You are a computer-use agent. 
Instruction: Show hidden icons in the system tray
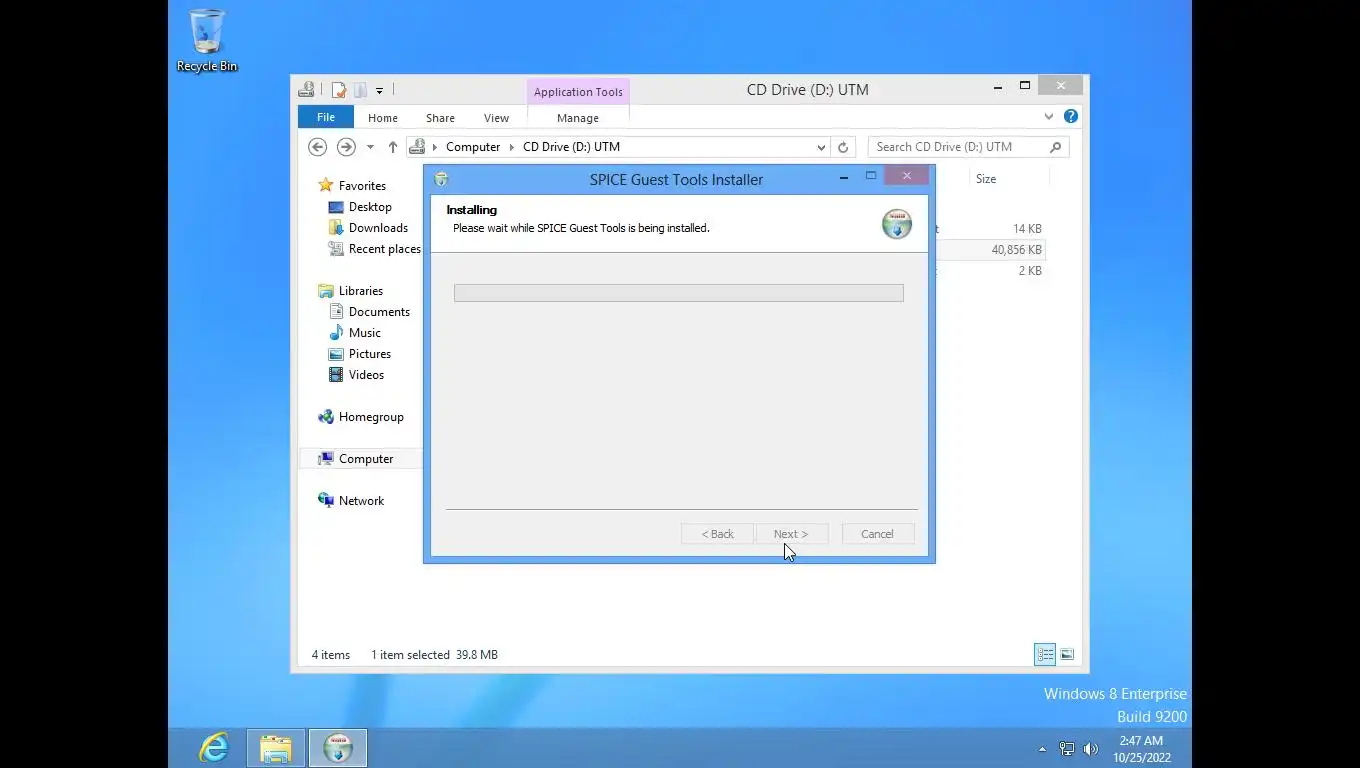pyautogui.click(x=1042, y=749)
